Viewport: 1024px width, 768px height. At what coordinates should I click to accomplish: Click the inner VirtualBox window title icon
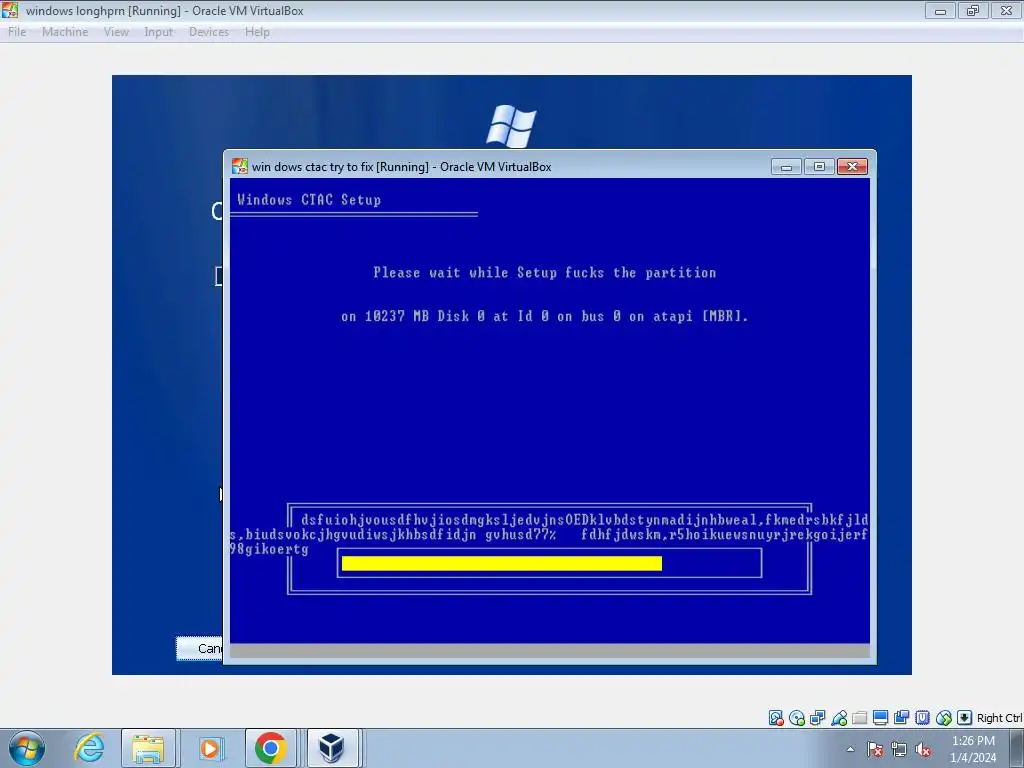240,167
